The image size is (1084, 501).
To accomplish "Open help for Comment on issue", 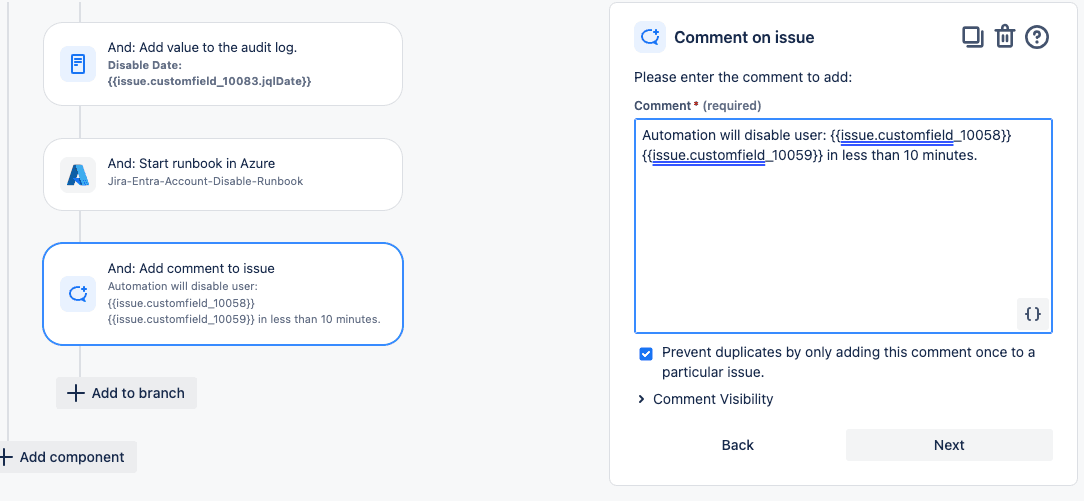I will 1036,37.
